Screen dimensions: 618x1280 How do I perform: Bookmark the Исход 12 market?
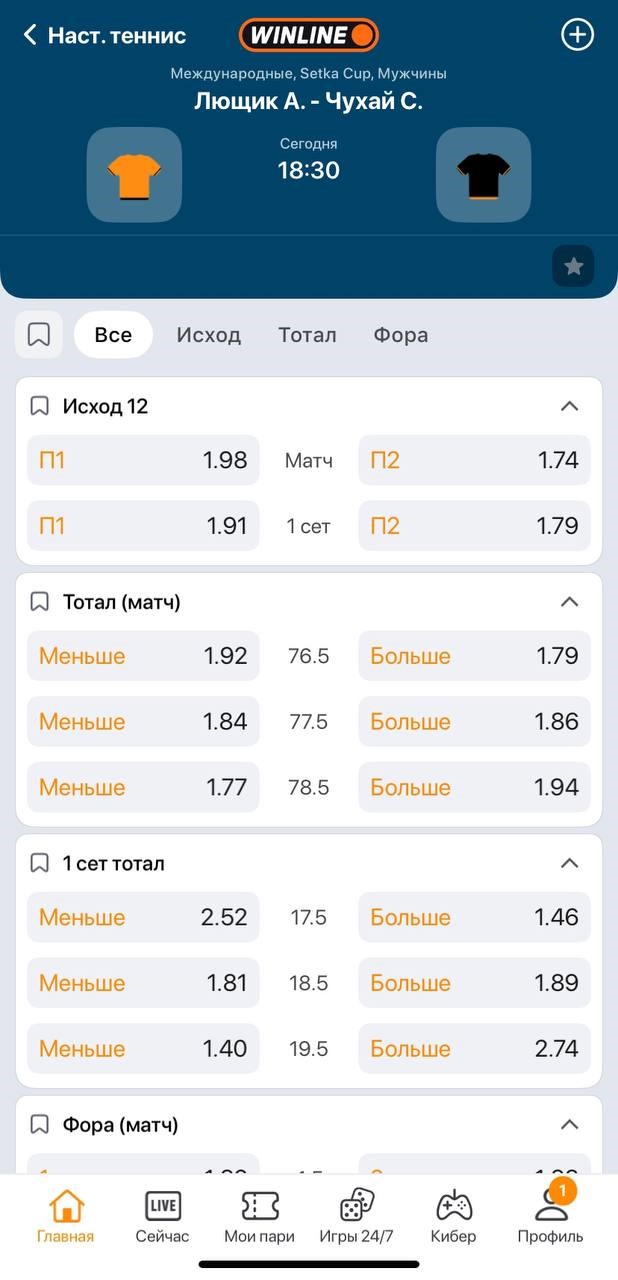click(39, 406)
